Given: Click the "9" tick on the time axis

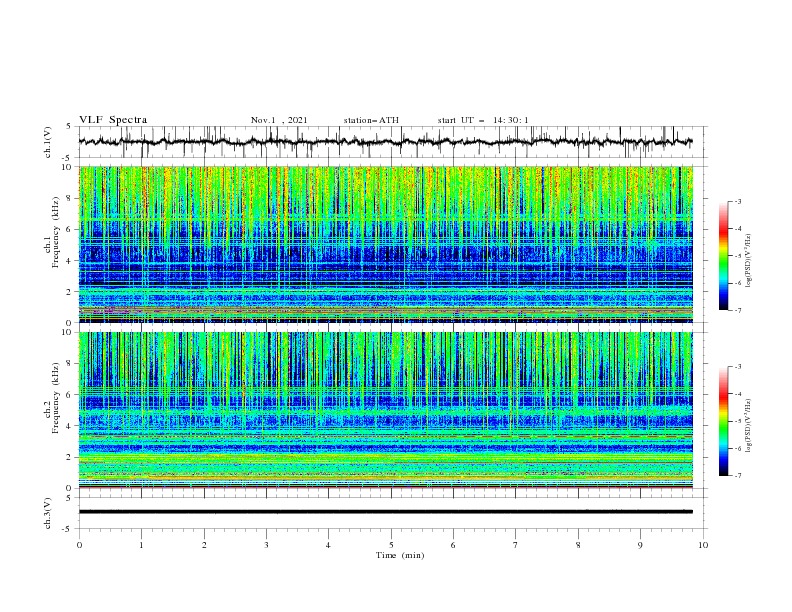Looking at the screenshot, I should (x=640, y=545).
